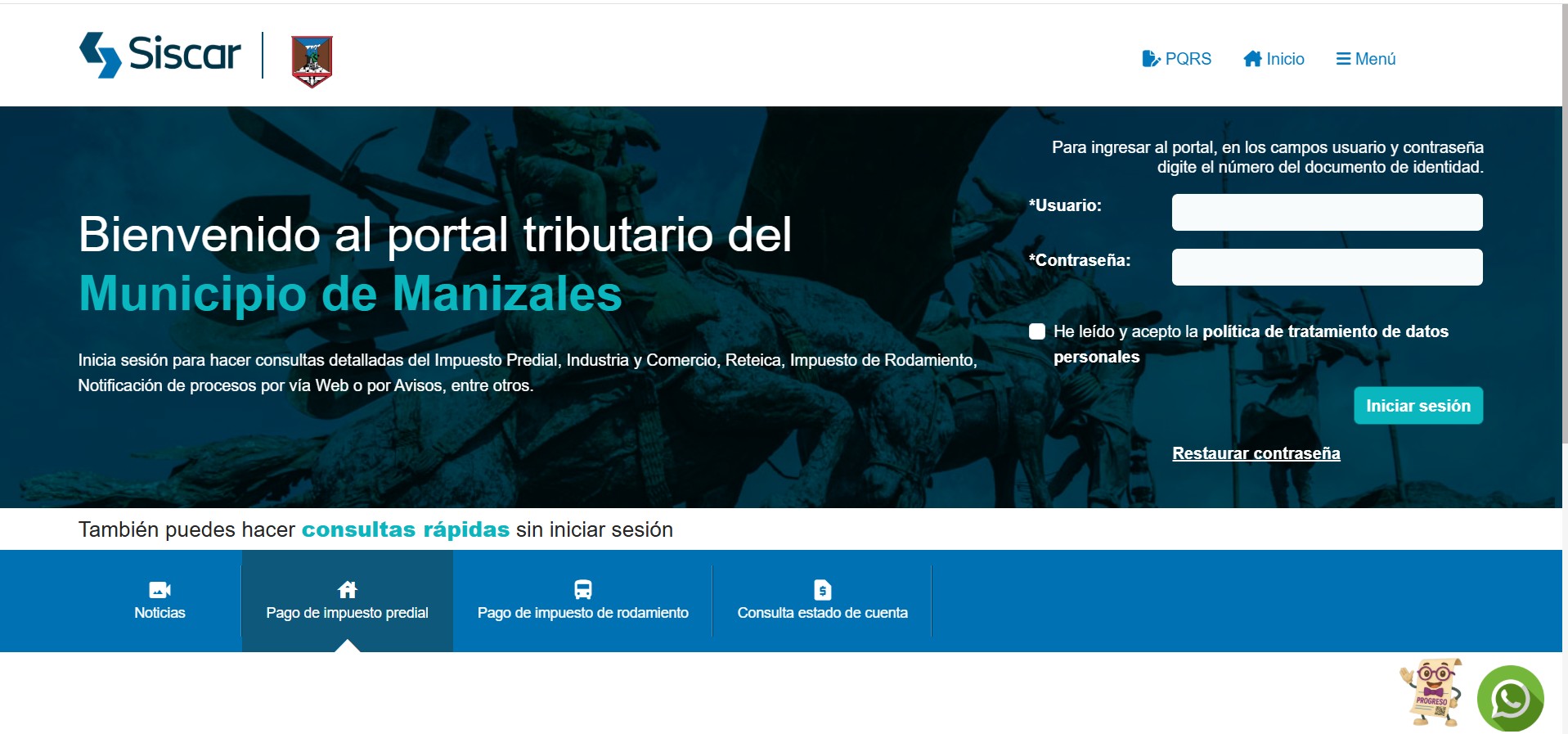Open the Consulta estado de cuenta tab
The image size is (1568, 734).
point(822,613)
